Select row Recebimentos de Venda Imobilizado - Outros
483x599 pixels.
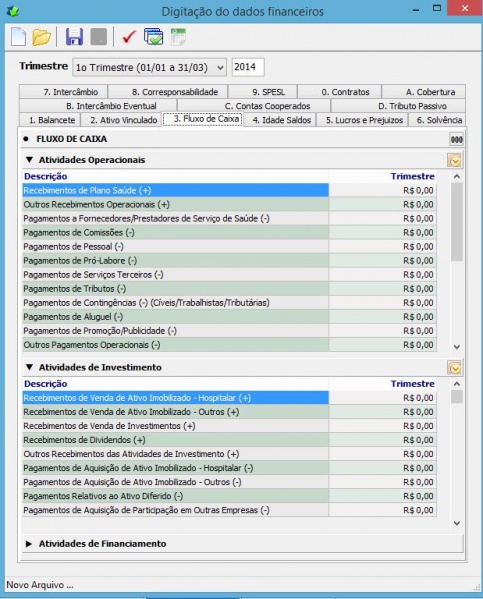click(229, 412)
